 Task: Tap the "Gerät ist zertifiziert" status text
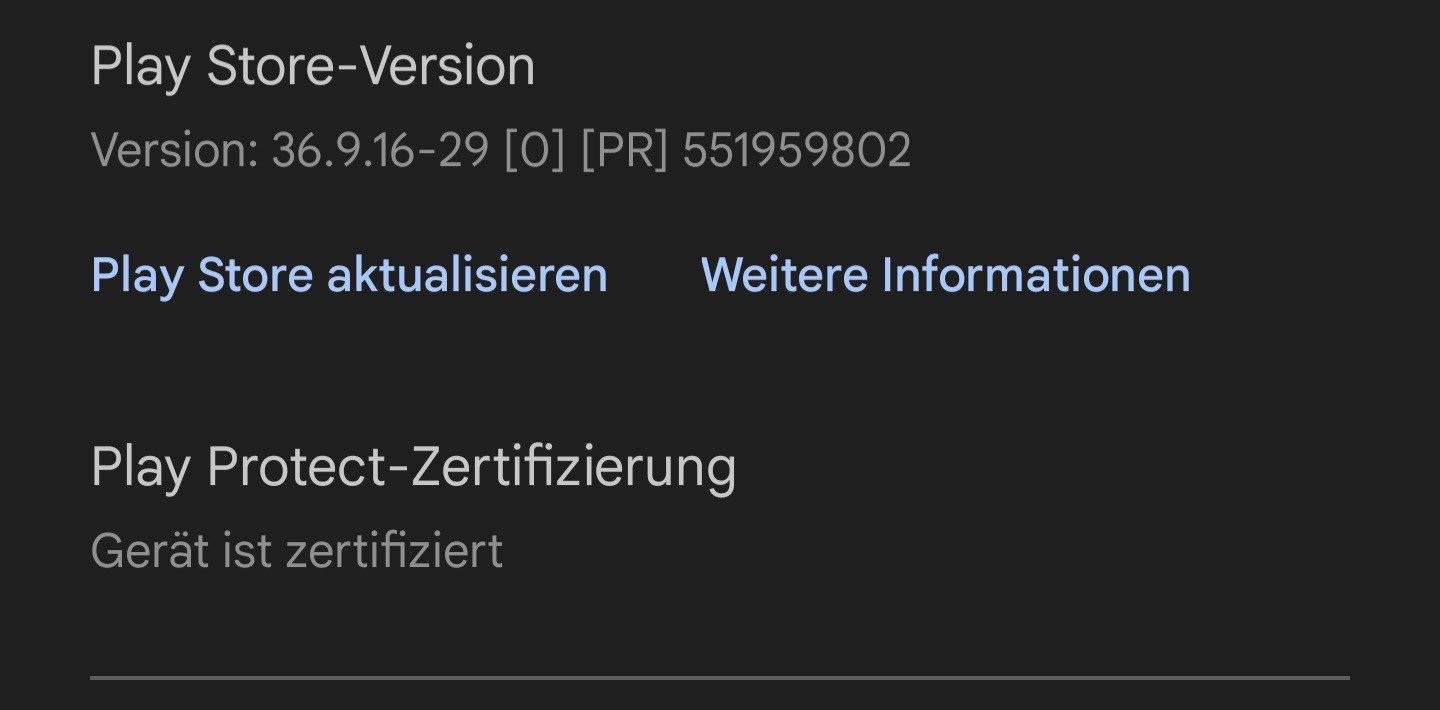pyautogui.click(x=296, y=551)
